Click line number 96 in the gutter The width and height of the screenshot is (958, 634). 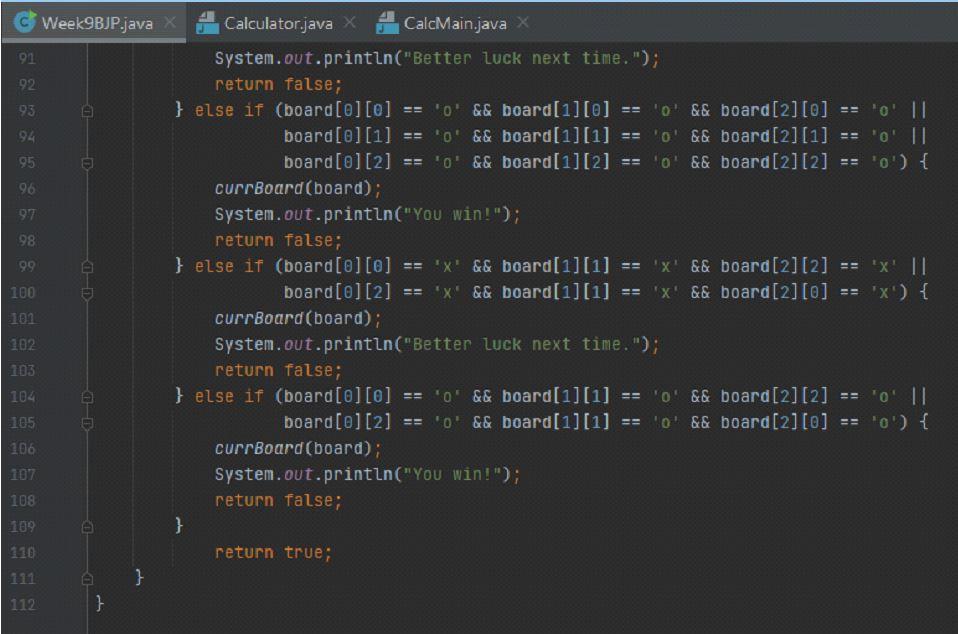point(27,189)
